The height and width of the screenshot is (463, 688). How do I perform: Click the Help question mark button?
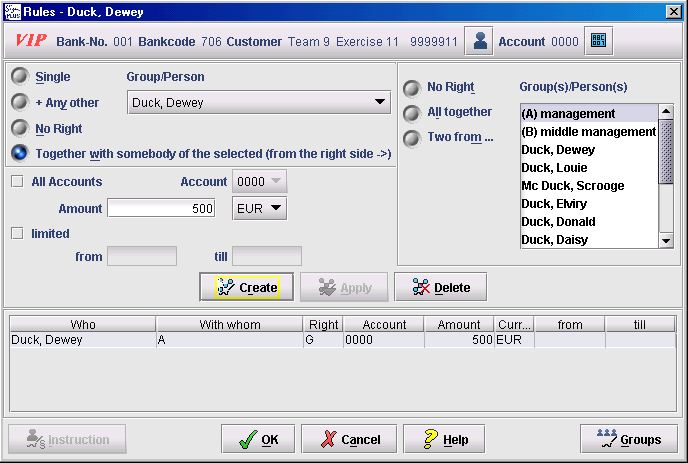443,439
